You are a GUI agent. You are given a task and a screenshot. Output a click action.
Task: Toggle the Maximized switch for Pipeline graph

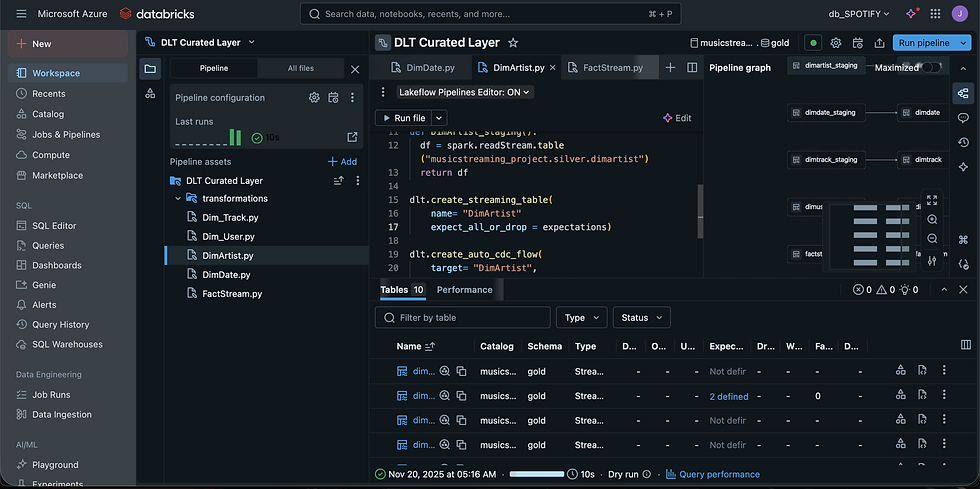(931, 68)
